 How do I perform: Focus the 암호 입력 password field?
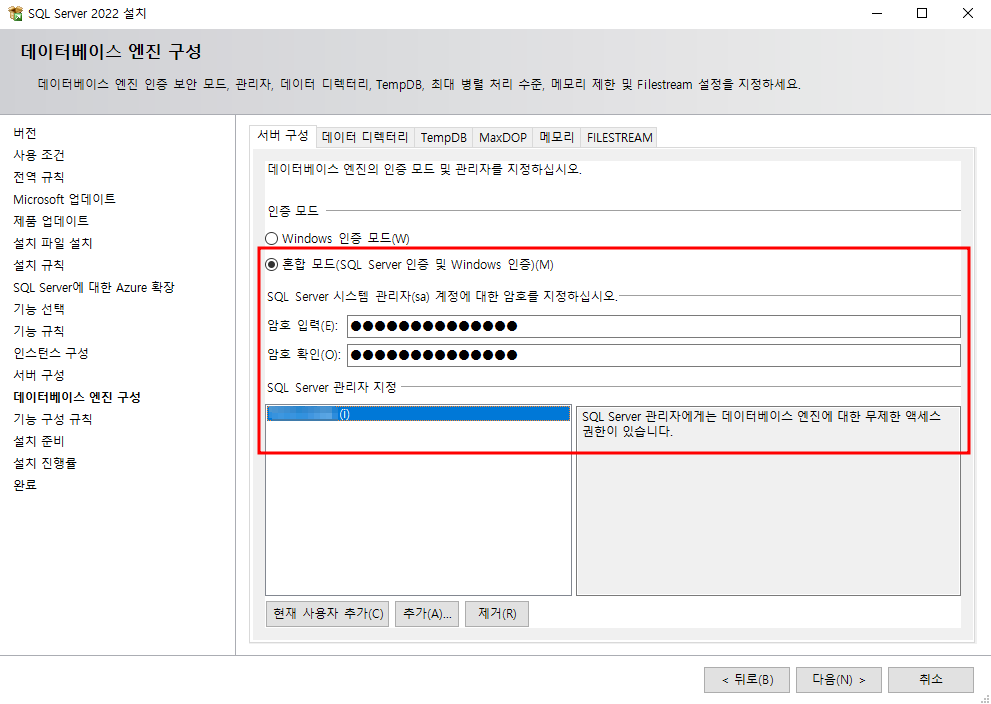654,326
